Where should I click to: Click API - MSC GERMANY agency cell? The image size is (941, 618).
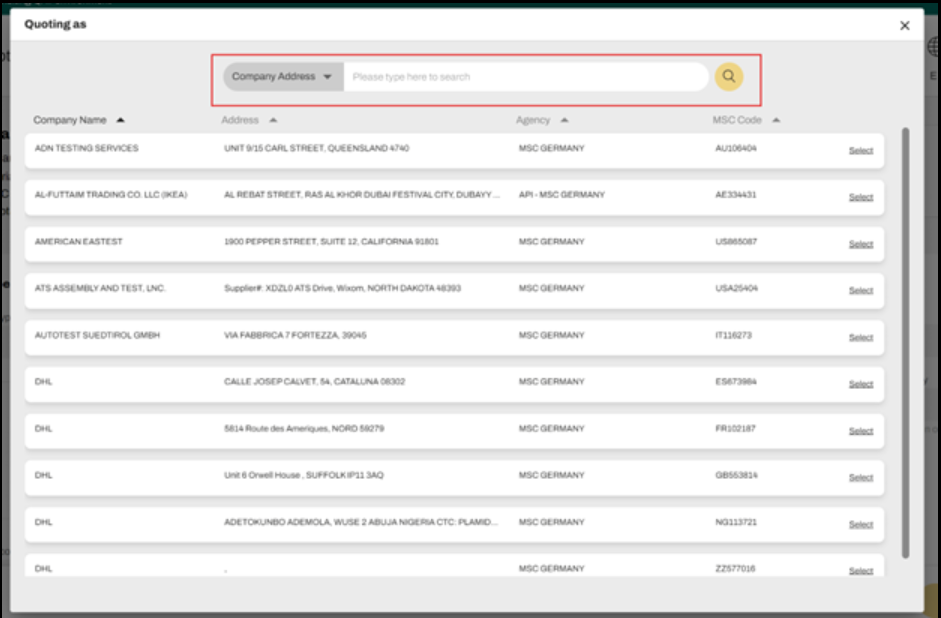click(x=562, y=194)
